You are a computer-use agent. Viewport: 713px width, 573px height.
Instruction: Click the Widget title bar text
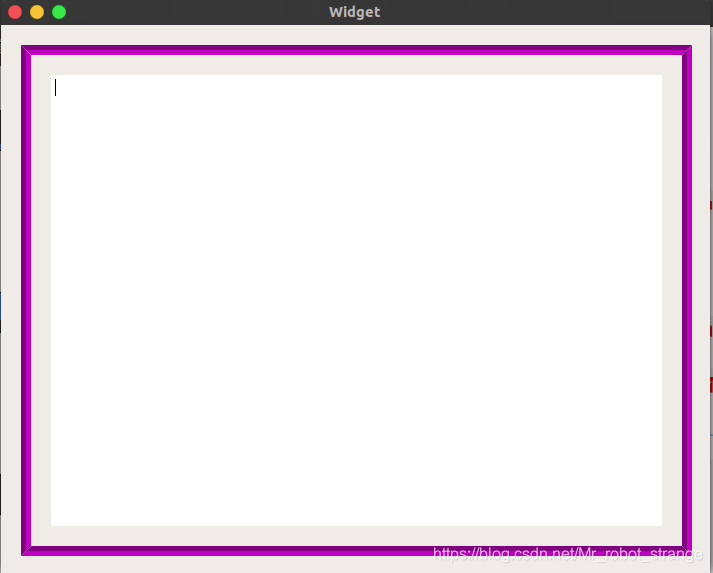(x=355, y=12)
